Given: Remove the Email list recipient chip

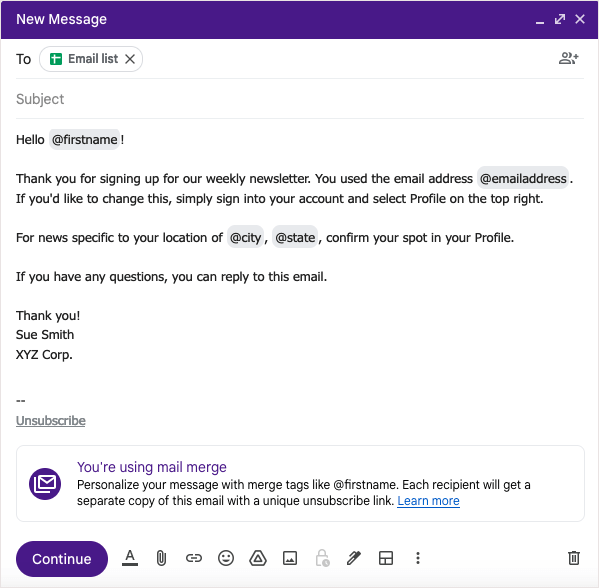Looking at the screenshot, I should click(130, 59).
